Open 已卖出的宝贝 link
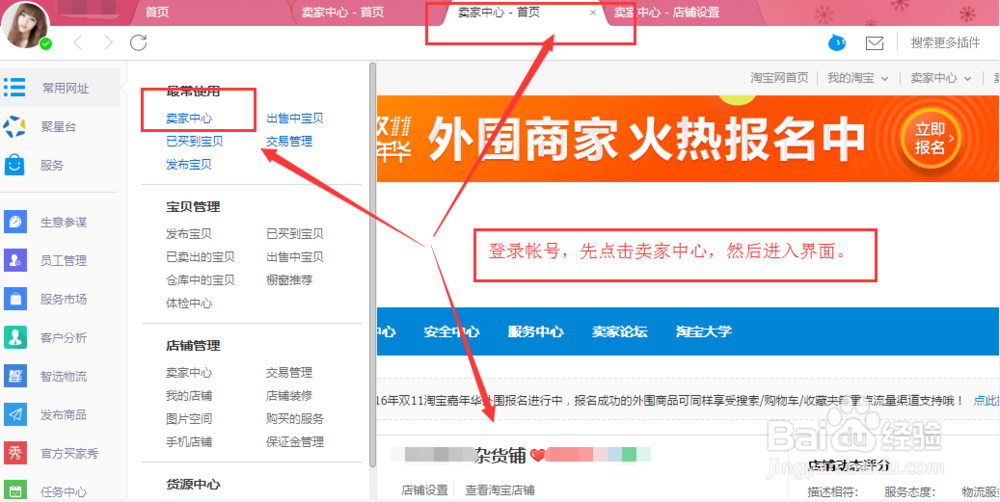Viewport: 1000px width, 502px height. [200, 257]
